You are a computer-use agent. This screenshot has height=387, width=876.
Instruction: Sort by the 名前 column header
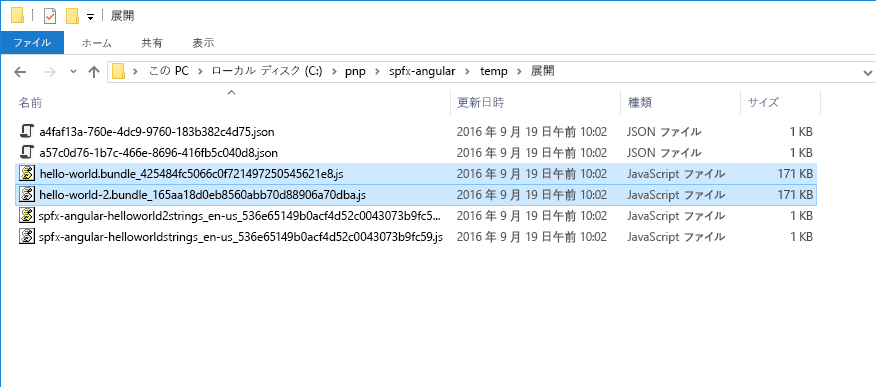pos(232,102)
